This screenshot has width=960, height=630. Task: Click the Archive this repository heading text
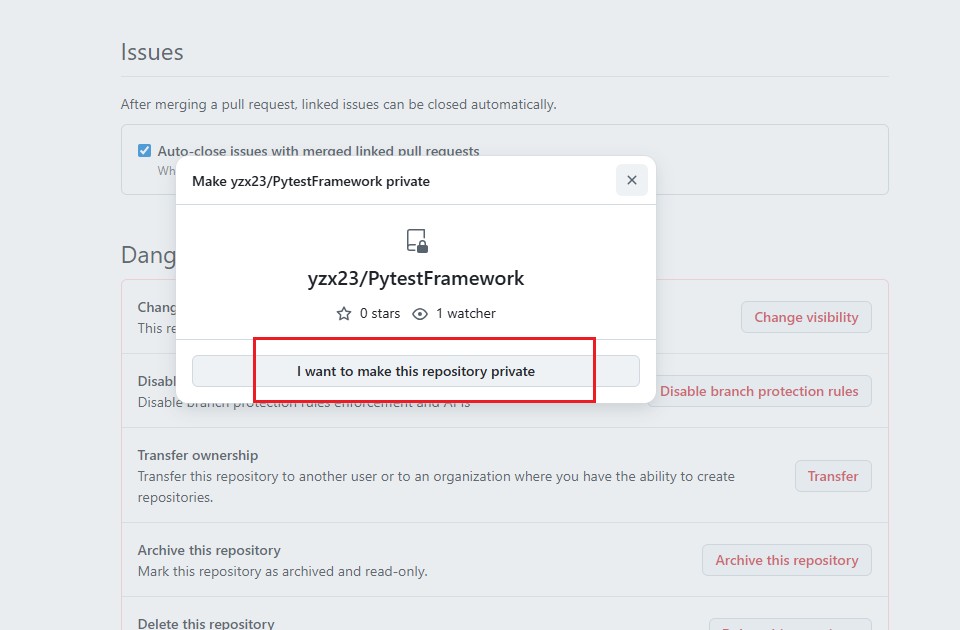pyautogui.click(x=209, y=550)
